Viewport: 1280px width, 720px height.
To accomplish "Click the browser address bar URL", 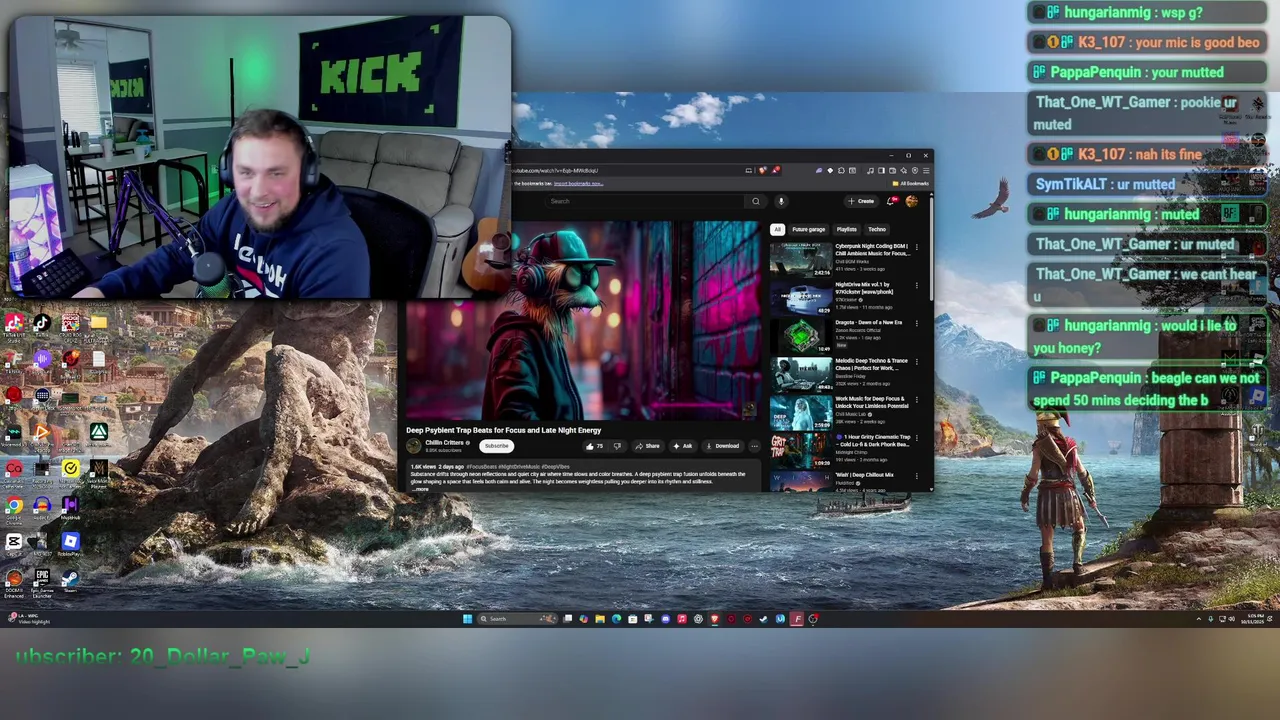I will point(555,171).
